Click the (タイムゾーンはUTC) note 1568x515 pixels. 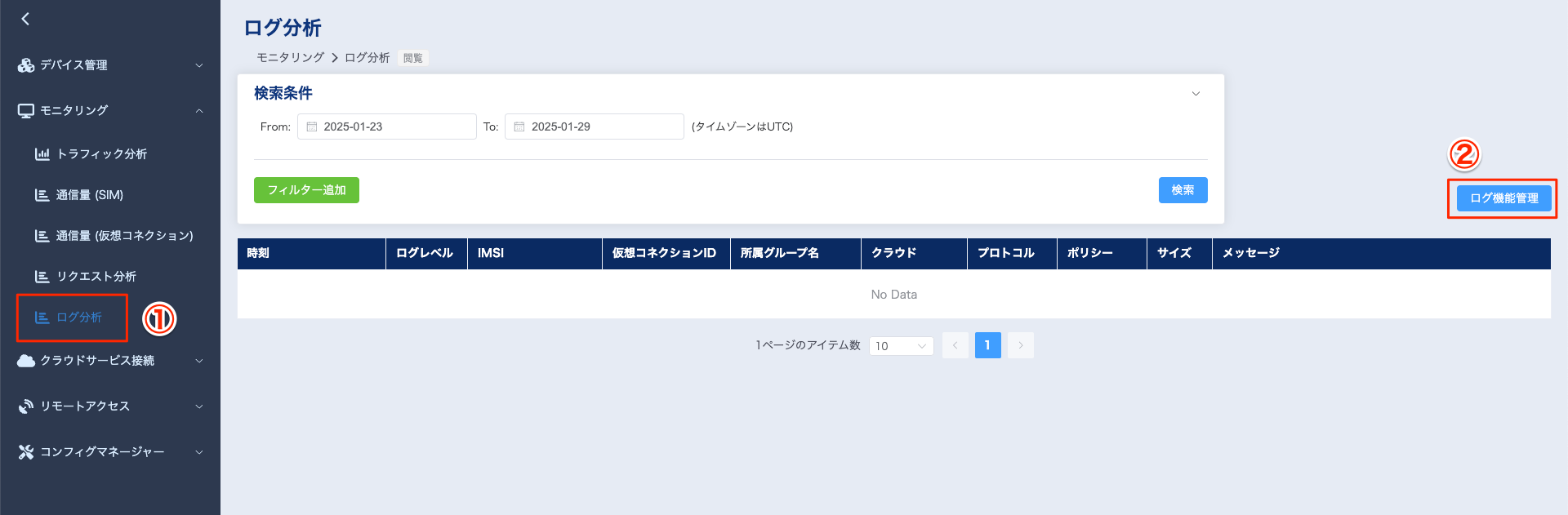click(742, 127)
